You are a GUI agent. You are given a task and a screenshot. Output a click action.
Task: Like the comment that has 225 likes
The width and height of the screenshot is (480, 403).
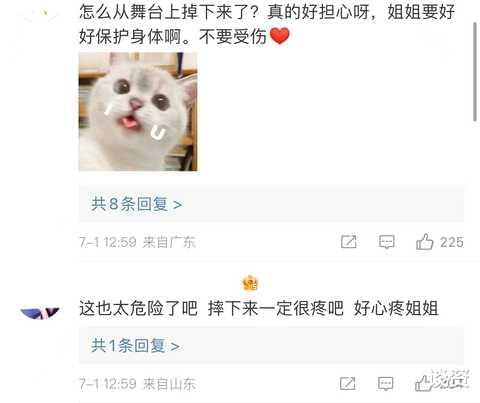point(424,242)
